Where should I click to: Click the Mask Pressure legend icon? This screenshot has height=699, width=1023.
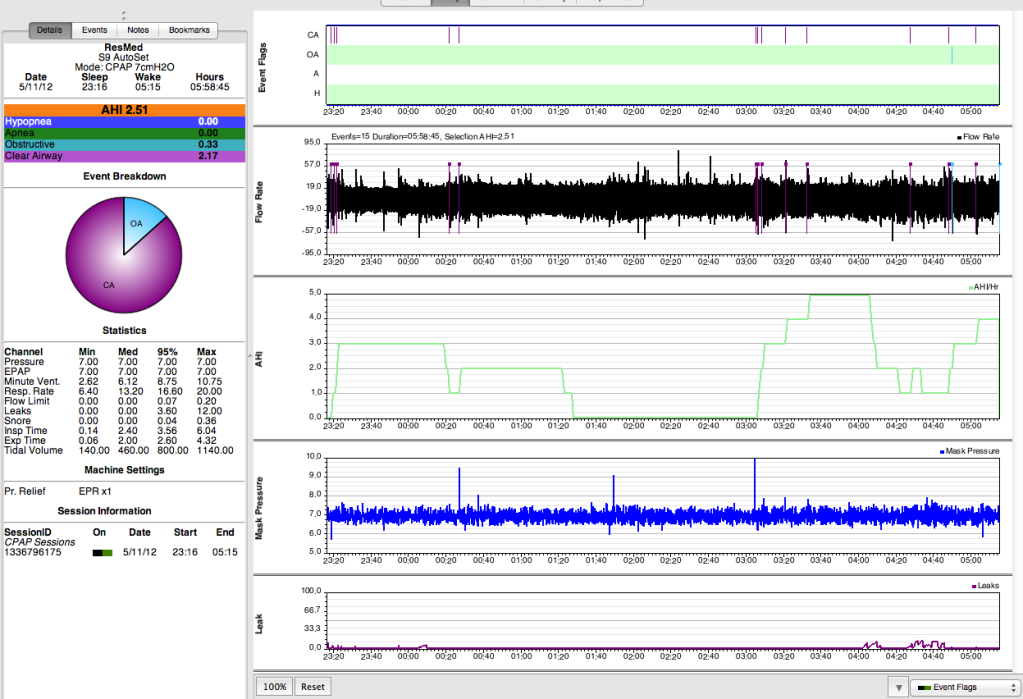(x=941, y=452)
